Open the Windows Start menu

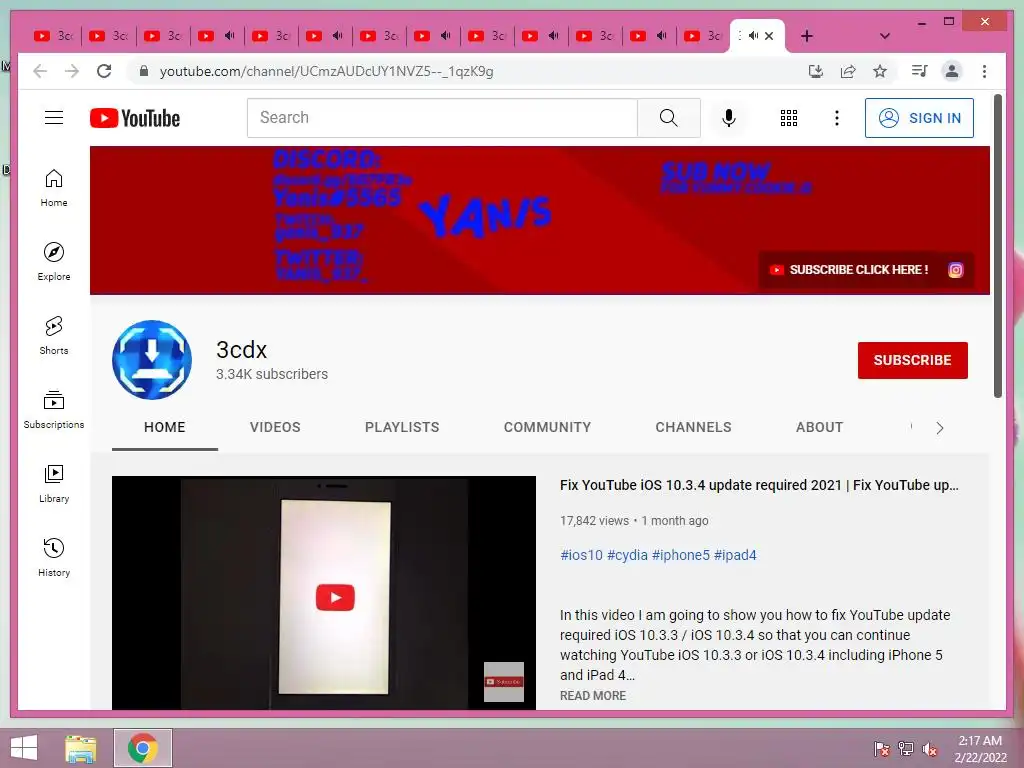[24, 748]
